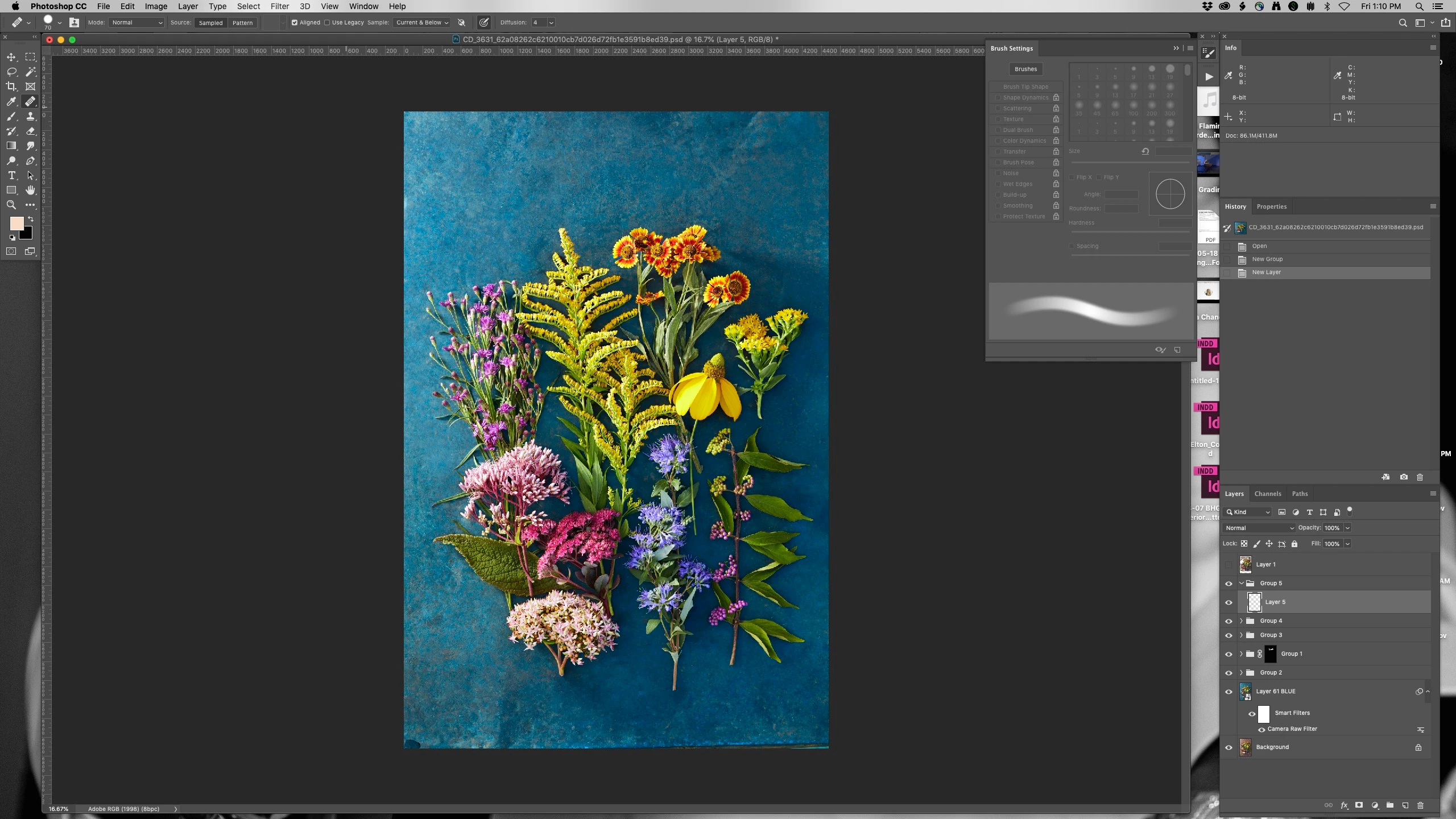This screenshot has width=1456, height=819.
Task: Expand the Group 4 layer folder
Action: tap(1241, 621)
